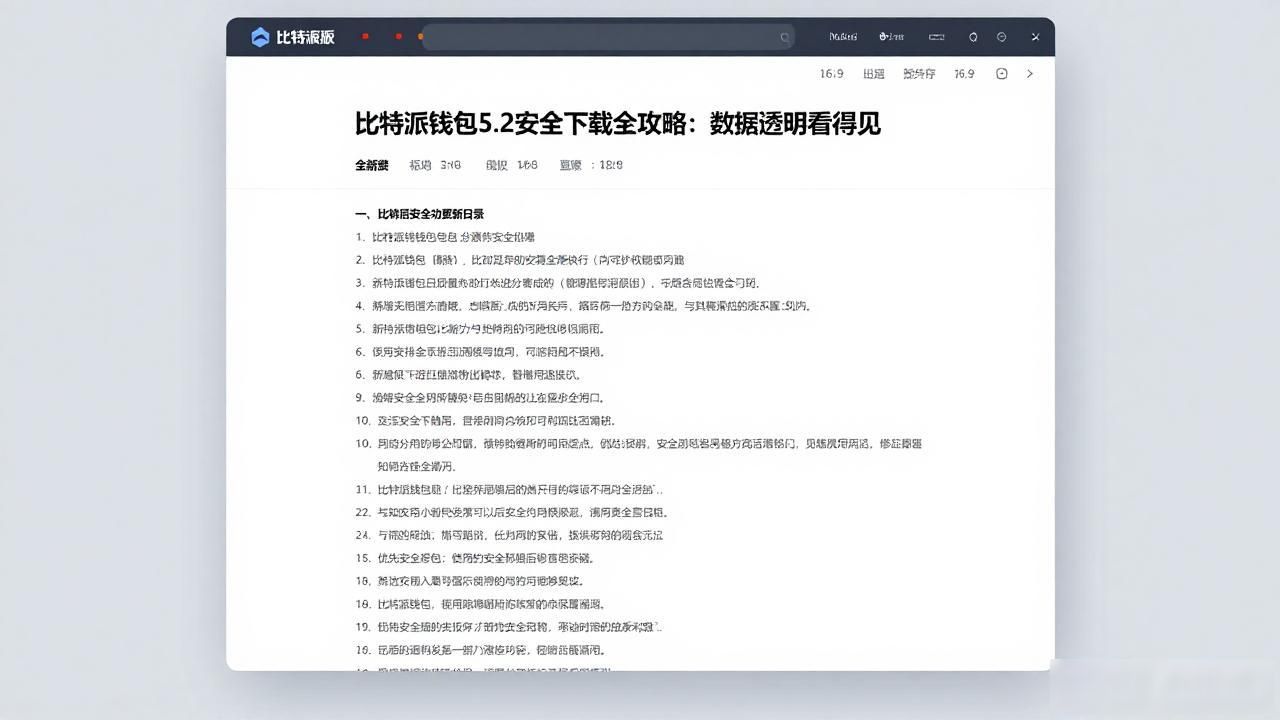The height and width of the screenshot is (720, 1280).
Task: Click the magnifier icon inside the search field
Action: click(x=785, y=38)
